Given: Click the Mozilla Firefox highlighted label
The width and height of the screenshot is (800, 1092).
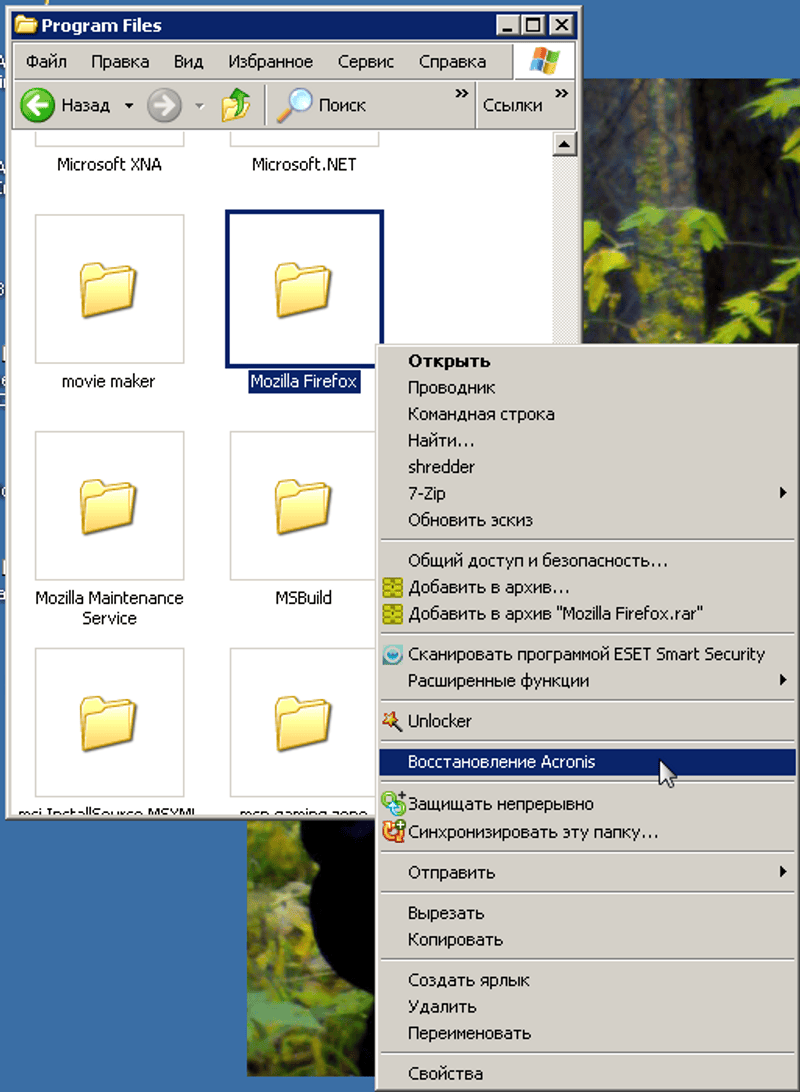Looking at the screenshot, I should click(x=304, y=382).
